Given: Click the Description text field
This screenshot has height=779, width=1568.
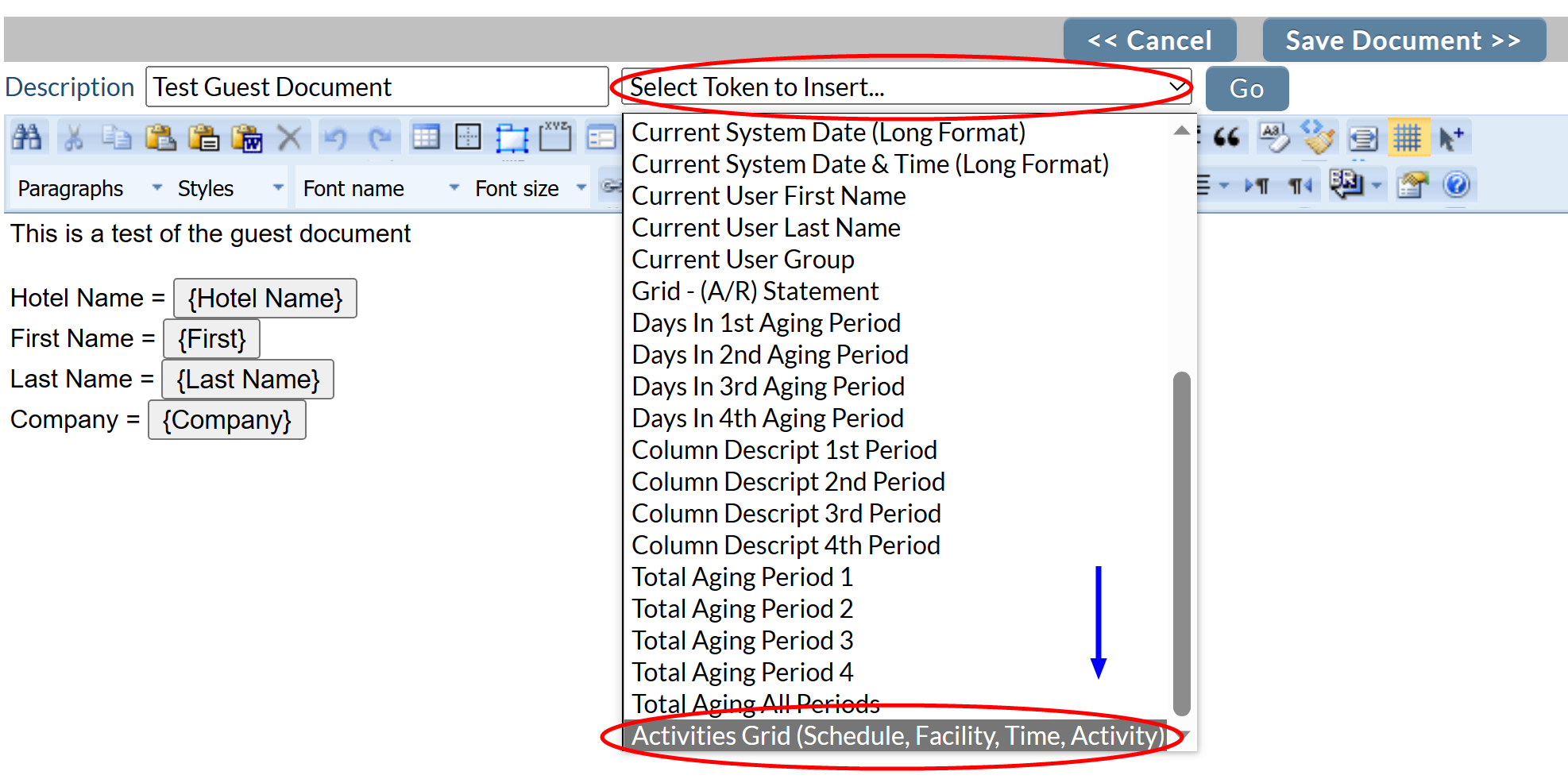Looking at the screenshot, I should coord(377,87).
